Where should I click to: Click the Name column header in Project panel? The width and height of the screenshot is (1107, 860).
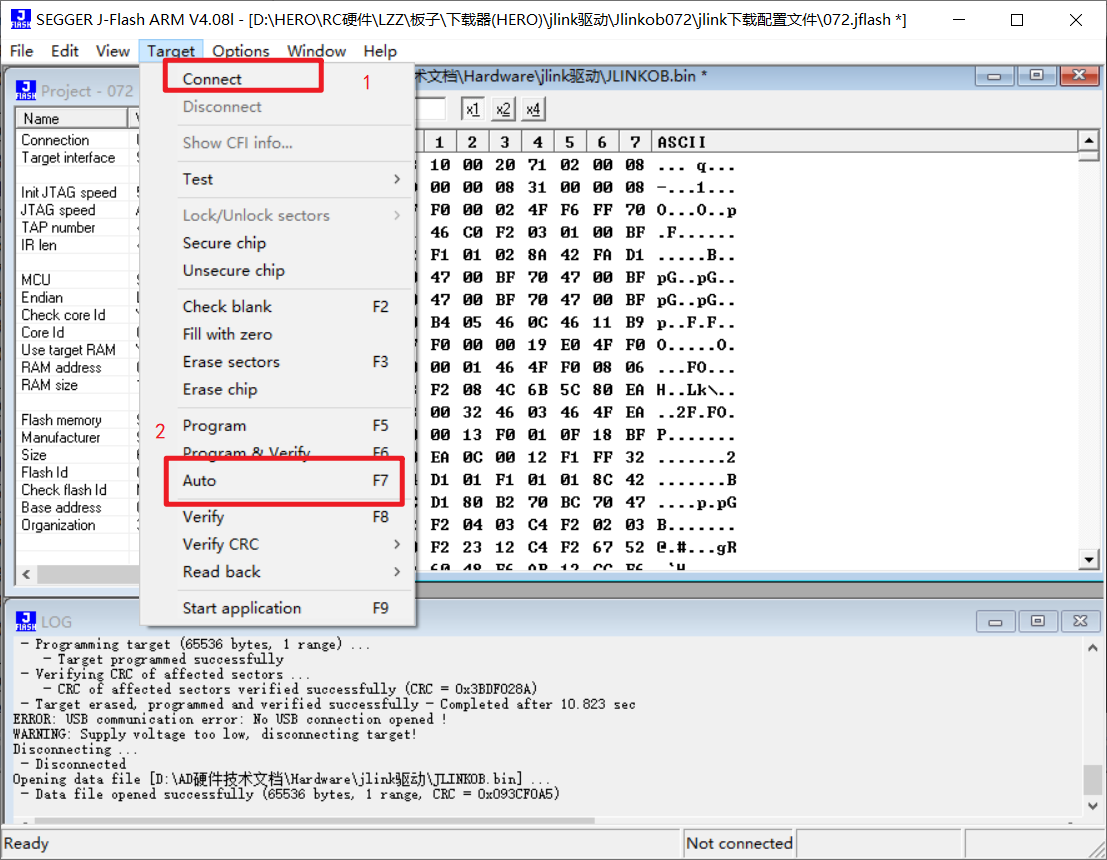72,119
